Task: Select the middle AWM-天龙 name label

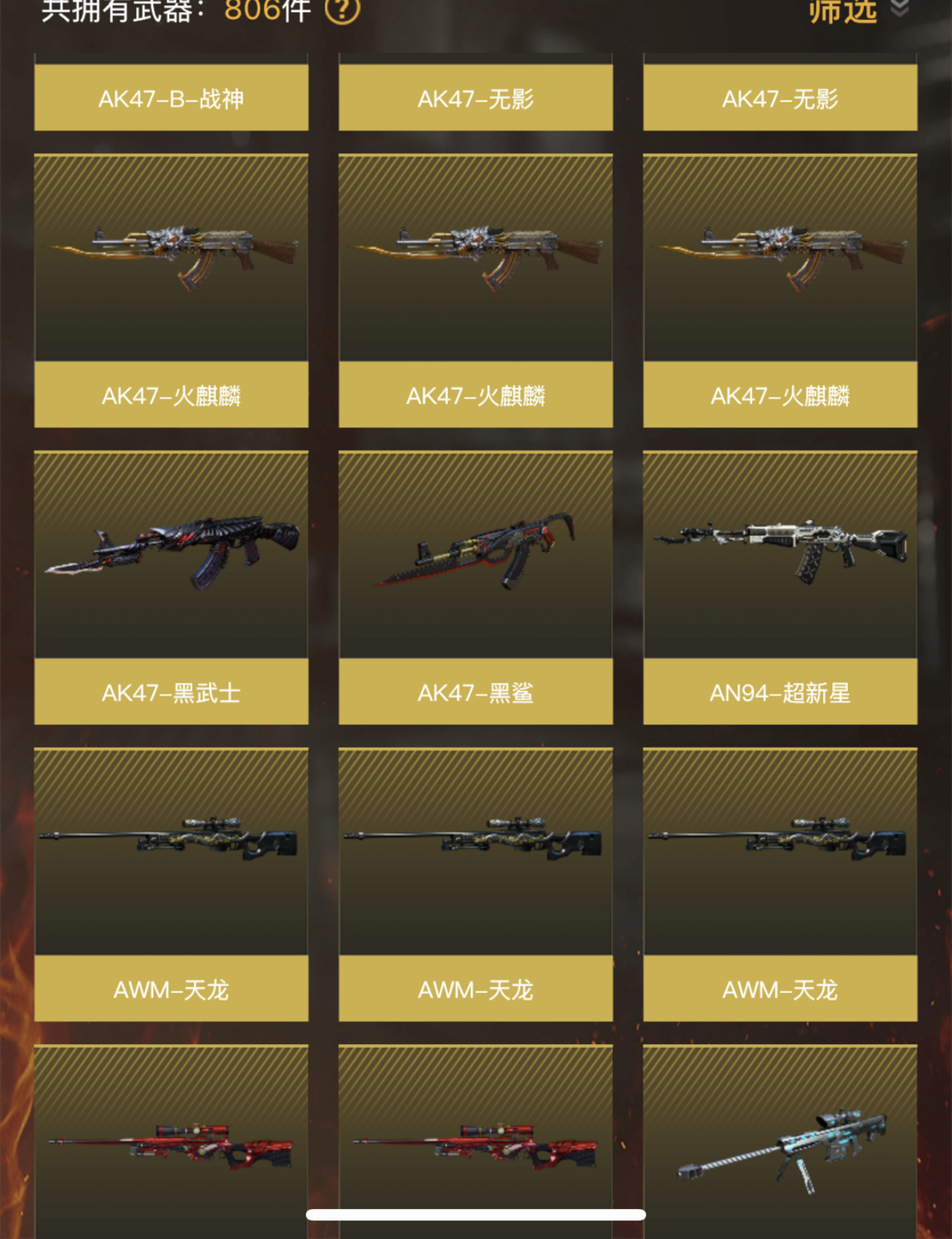Action: [x=476, y=989]
